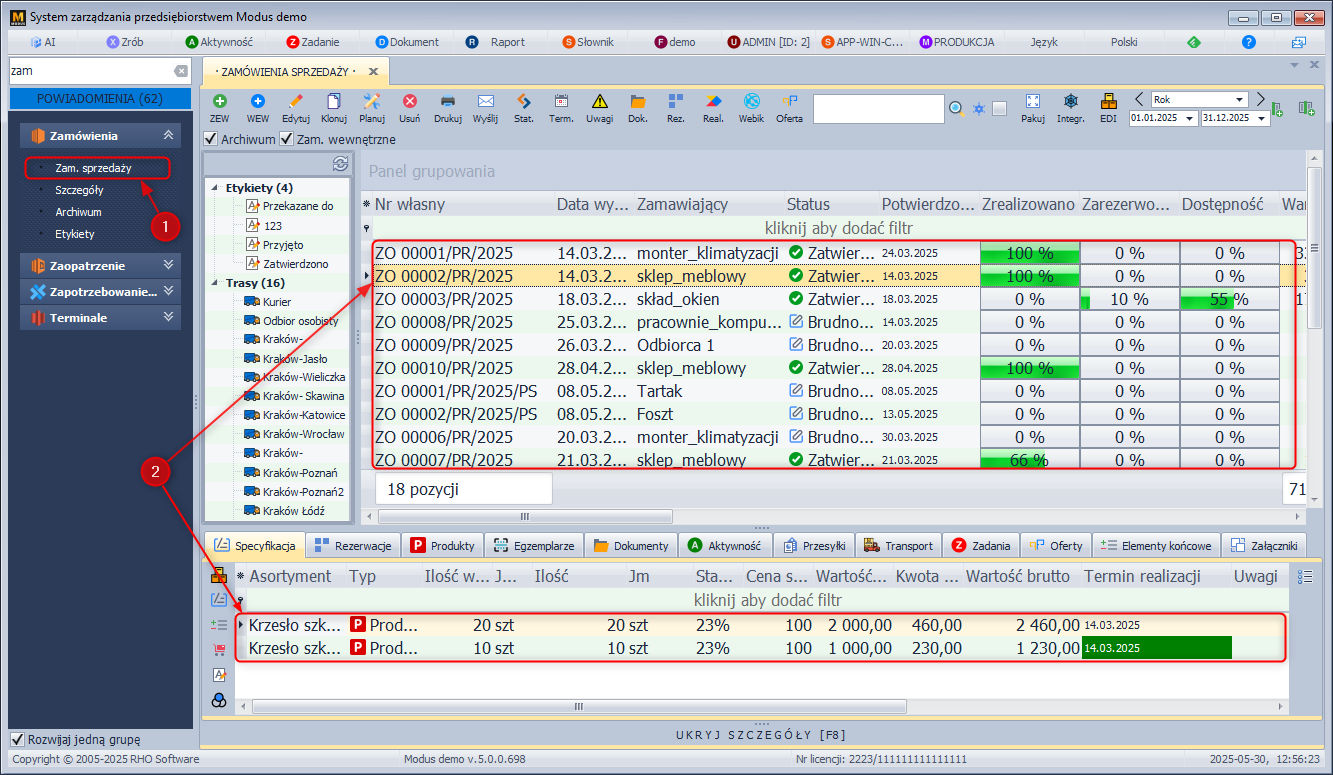Open the EDI toolbar icon
The image size is (1333, 775).
point(1108,102)
